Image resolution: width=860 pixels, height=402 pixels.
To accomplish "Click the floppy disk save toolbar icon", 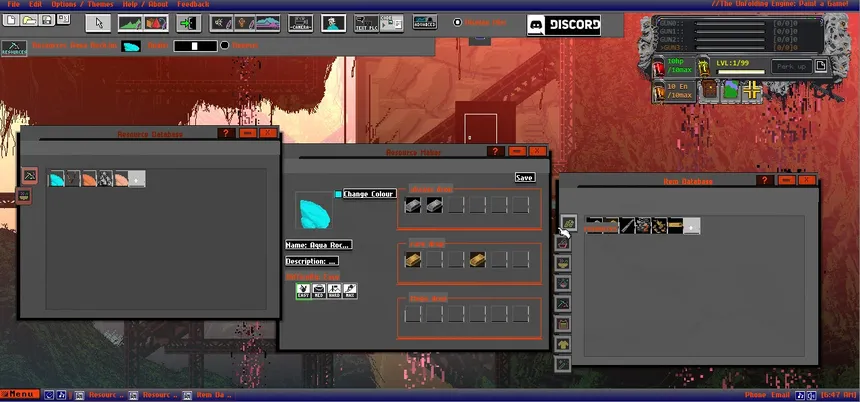I will [46, 20].
